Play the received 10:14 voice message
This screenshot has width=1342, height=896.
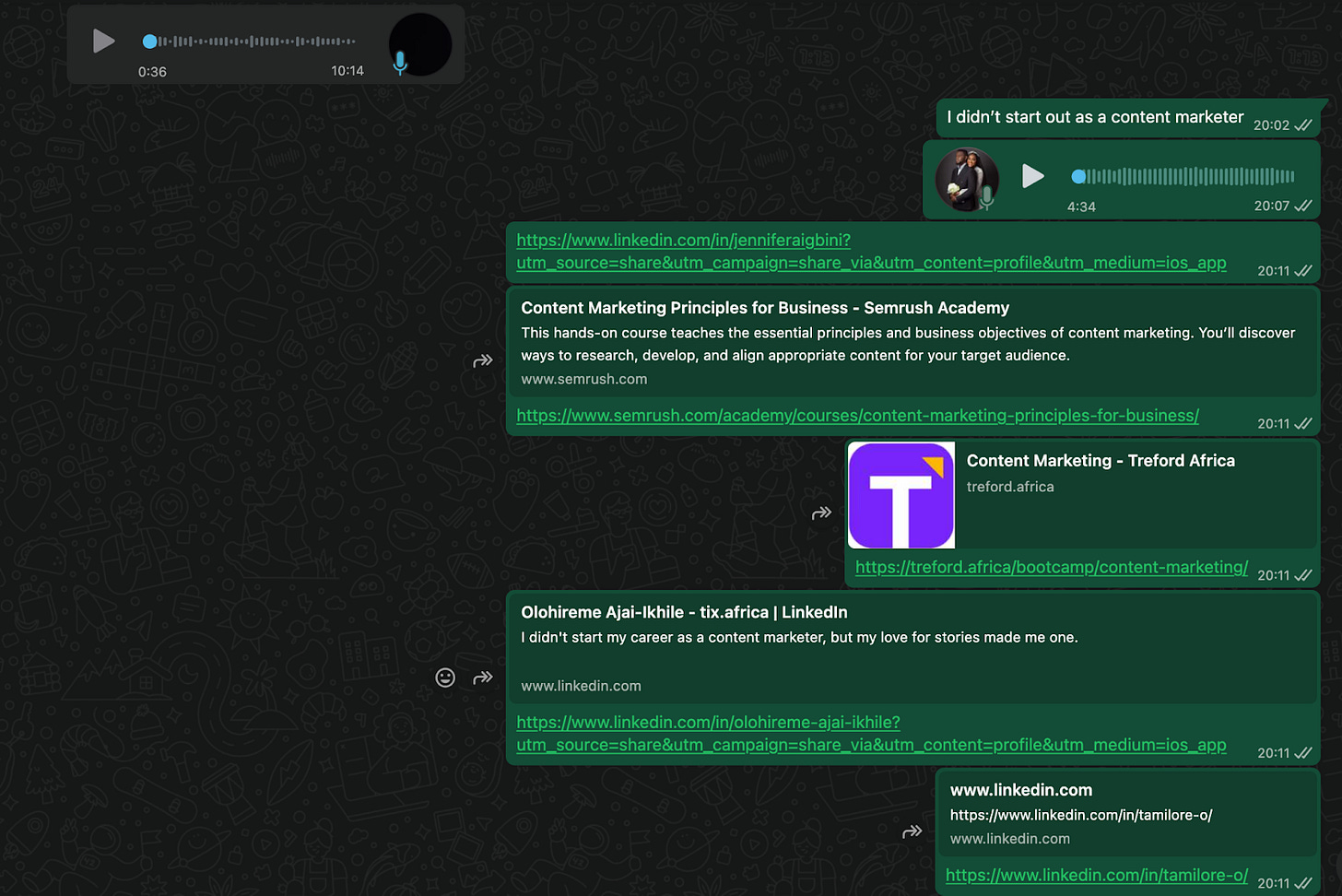click(103, 41)
